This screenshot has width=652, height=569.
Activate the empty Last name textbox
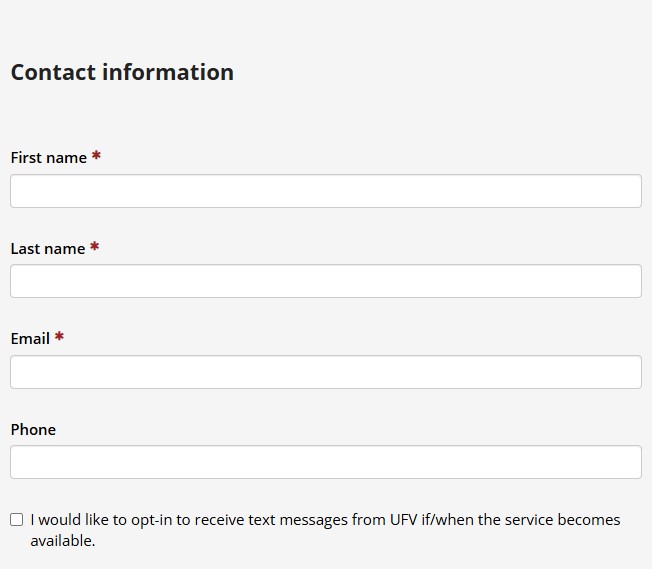click(x=325, y=281)
